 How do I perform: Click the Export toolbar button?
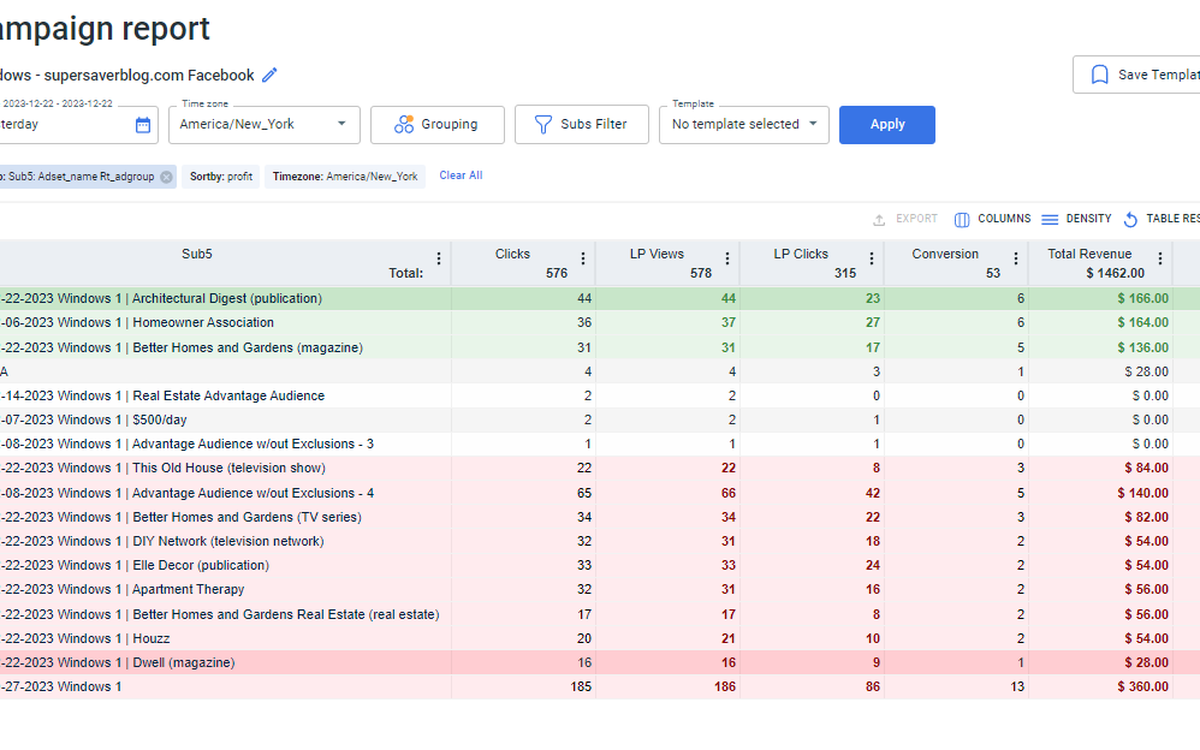point(905,219)
